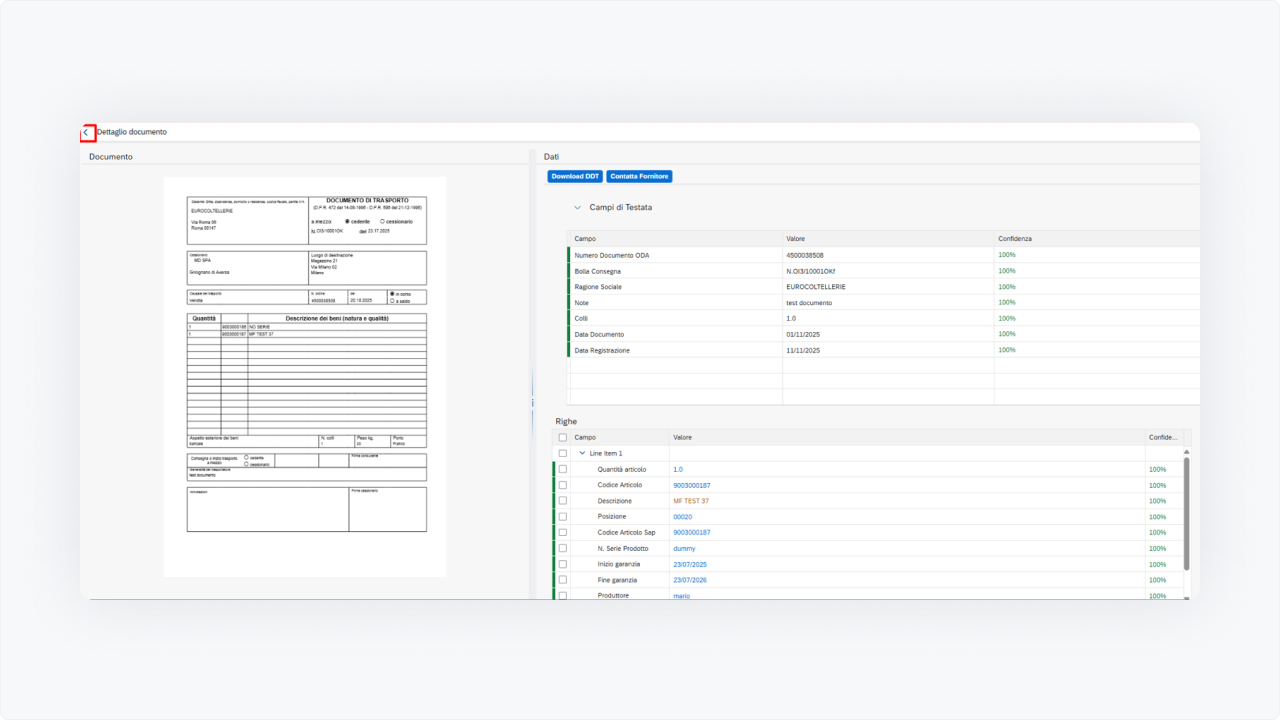Viewport: 1280px width, 720px height.
Task: Check the Quantità articolo row checkbox
Action: click(x=563, y=469)
